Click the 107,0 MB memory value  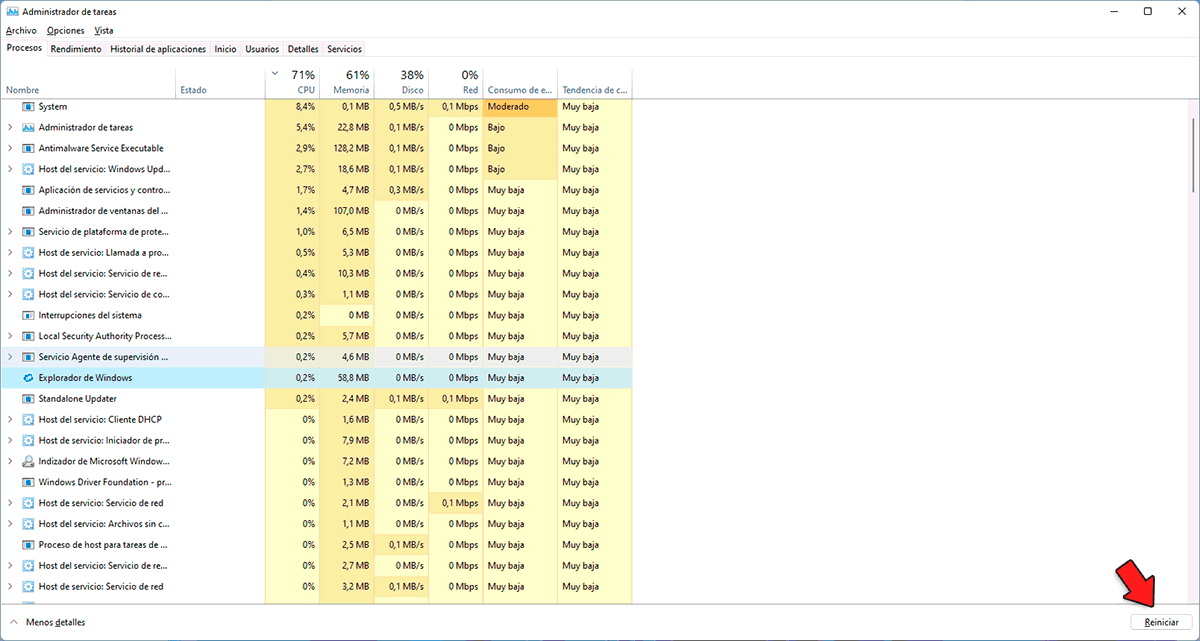pos(351,211)
